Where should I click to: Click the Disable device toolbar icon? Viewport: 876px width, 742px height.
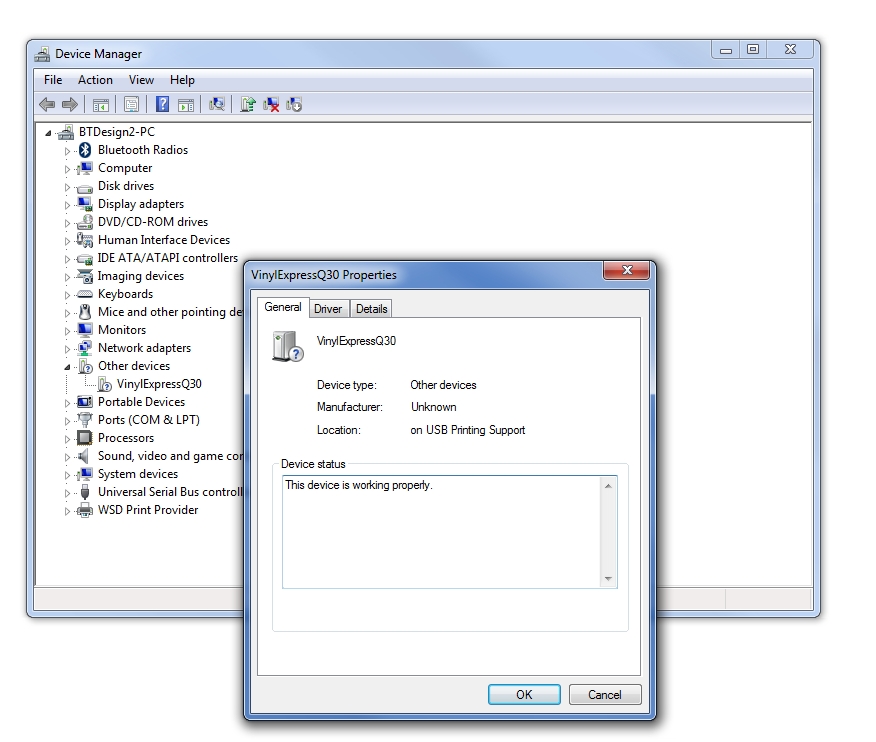[x=294, y=104]
